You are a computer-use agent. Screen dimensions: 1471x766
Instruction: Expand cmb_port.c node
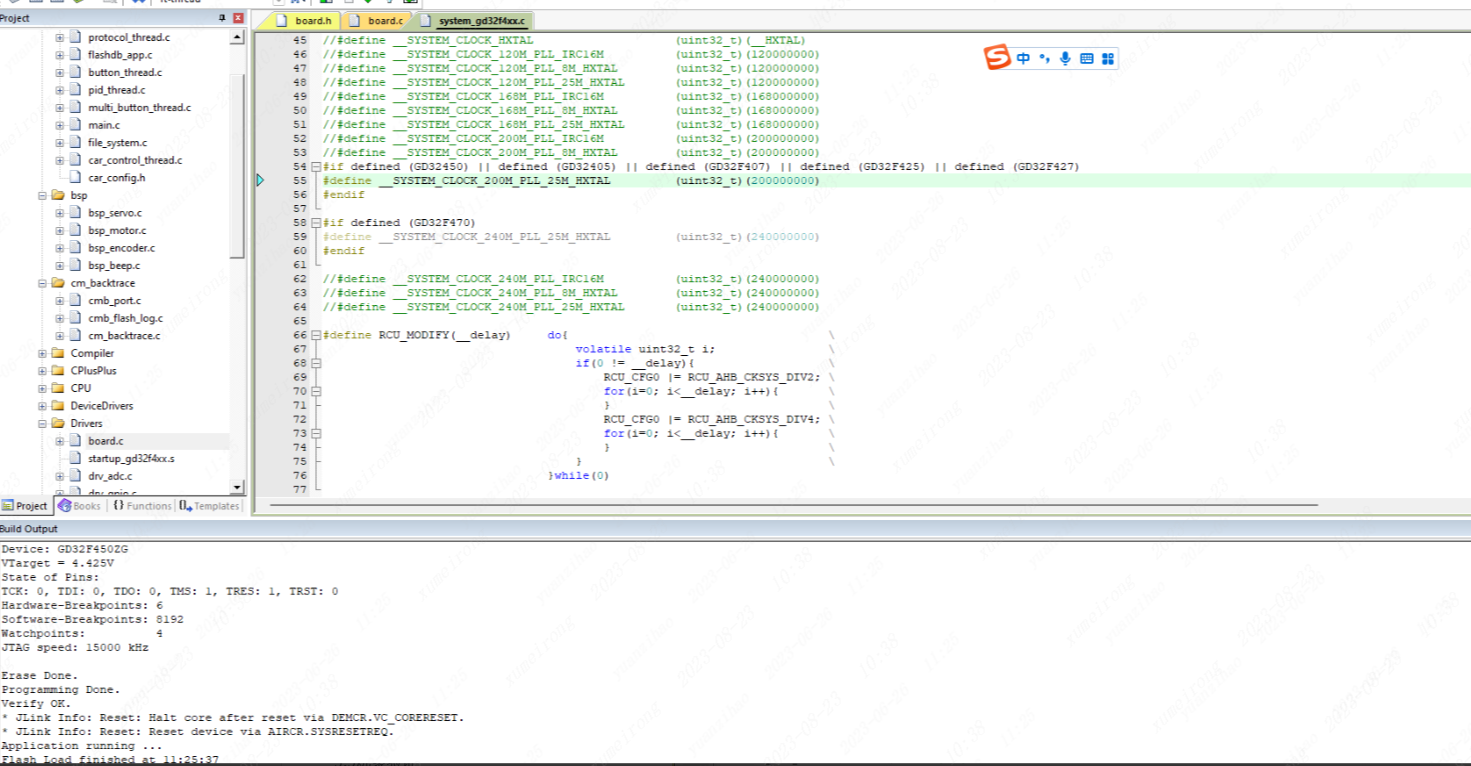pyautogui.click(x=59, y=301)
